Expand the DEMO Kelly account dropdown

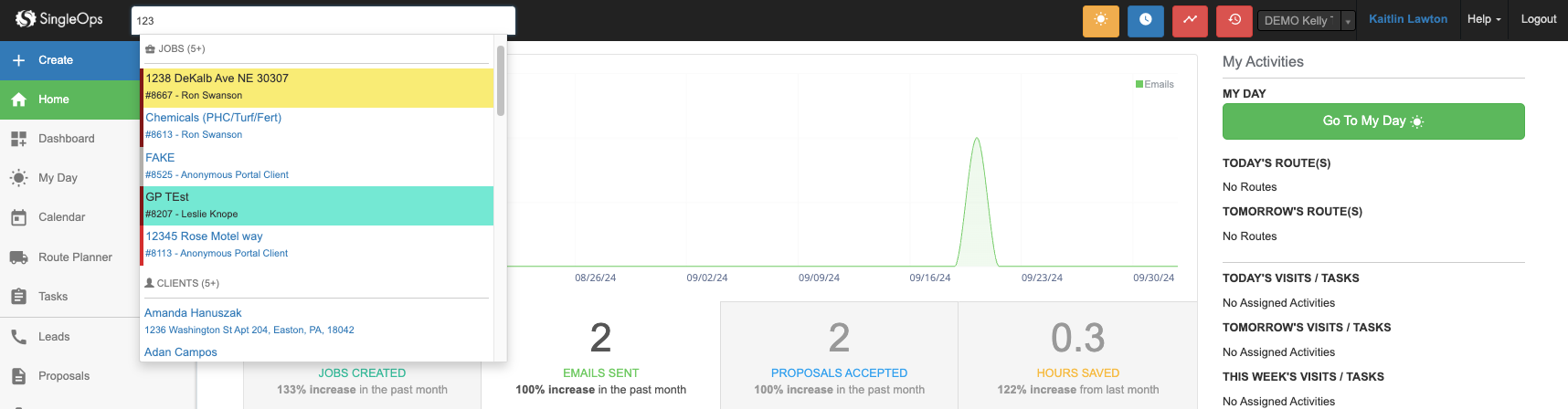1348,21
